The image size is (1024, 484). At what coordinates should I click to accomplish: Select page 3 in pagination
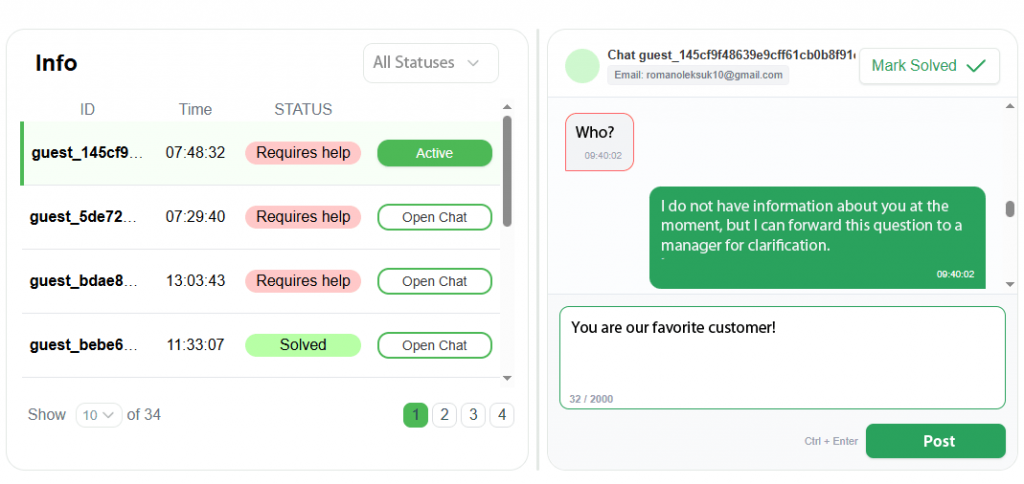pyautogui.click(x=473, y=415)
